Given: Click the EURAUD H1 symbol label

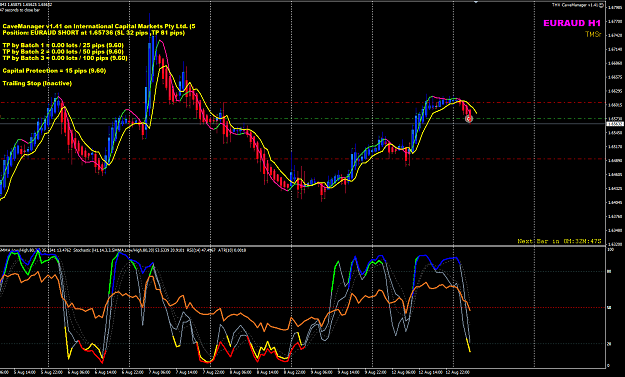Looking at the screenshot, I should click(x=572, y=23).
